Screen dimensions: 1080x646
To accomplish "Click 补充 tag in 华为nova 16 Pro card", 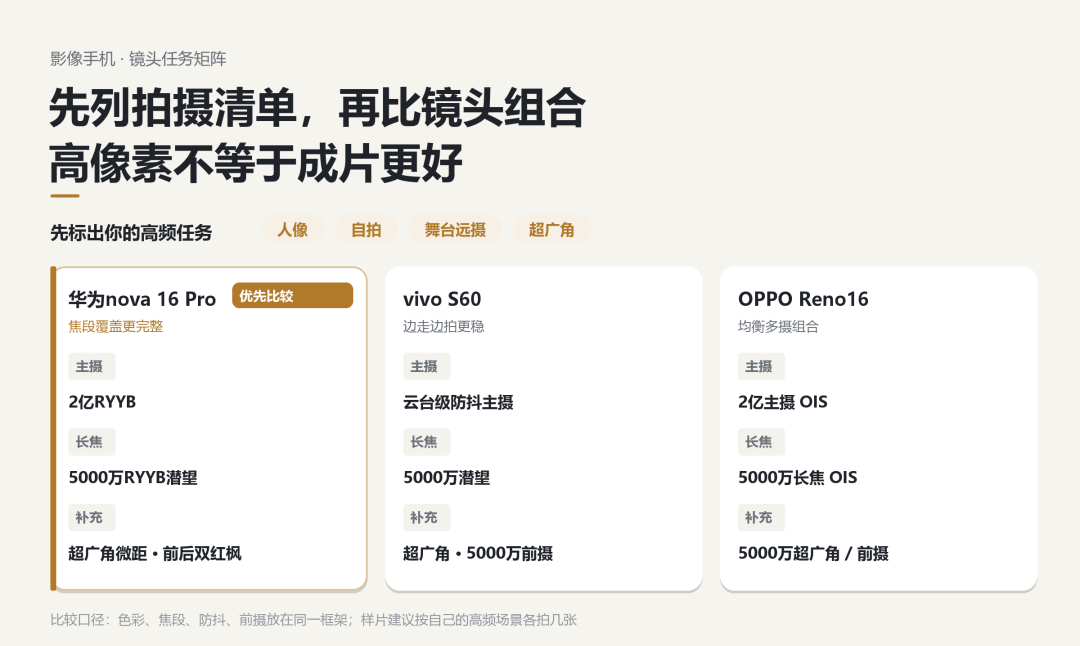I will tap(92, 518).
